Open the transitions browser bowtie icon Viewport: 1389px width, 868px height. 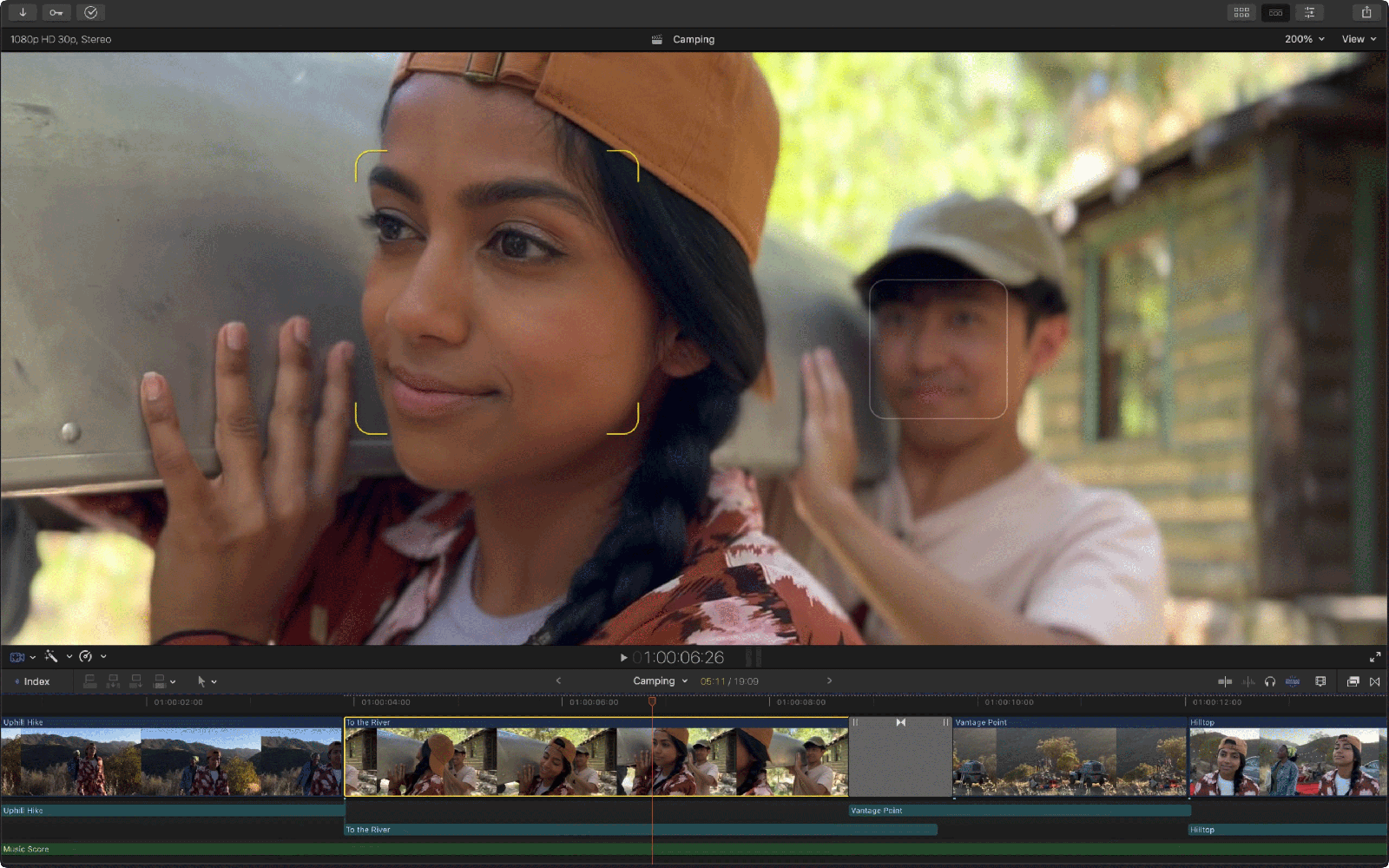1374,681
